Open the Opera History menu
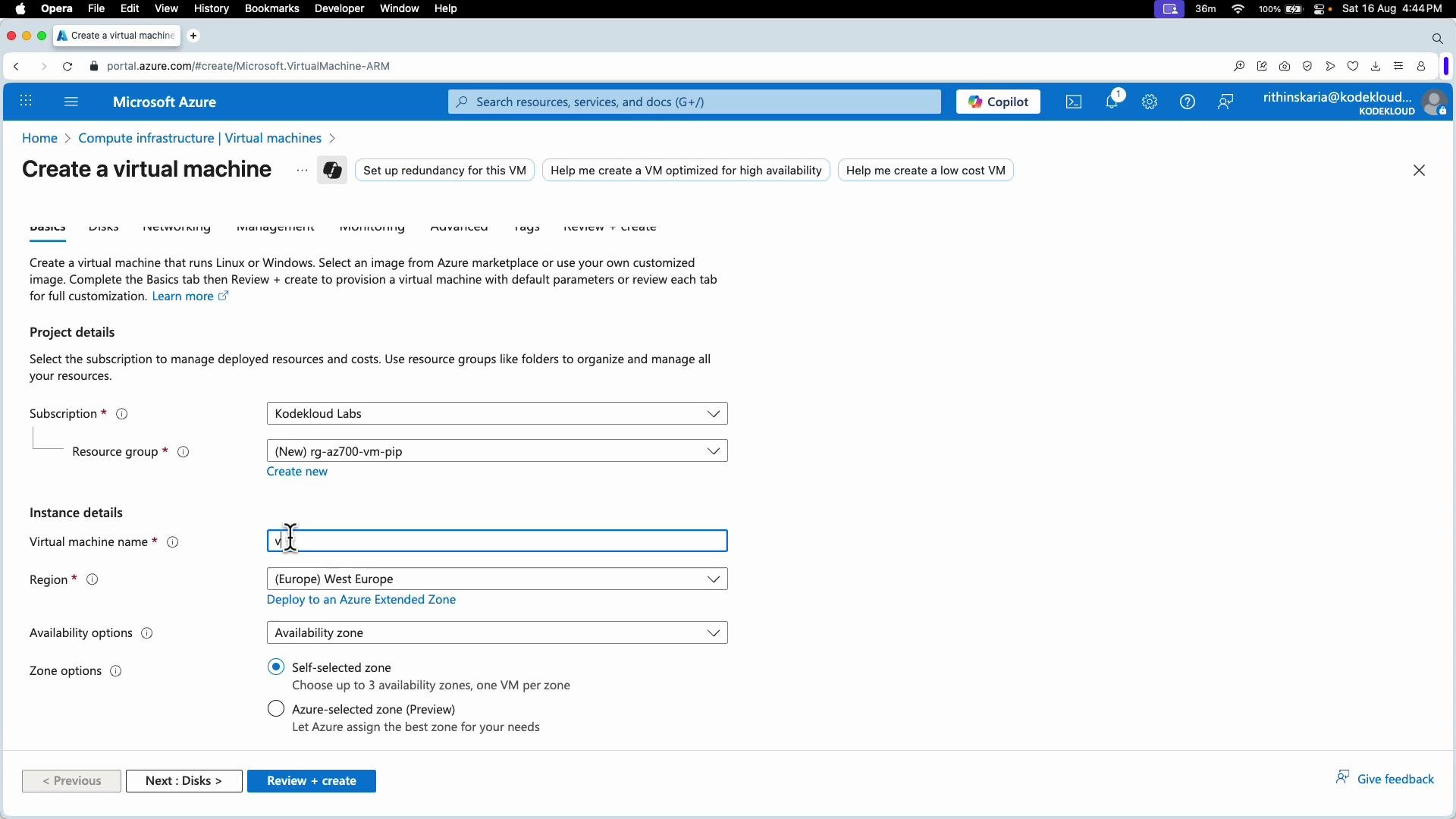 [x=211, y=8]
